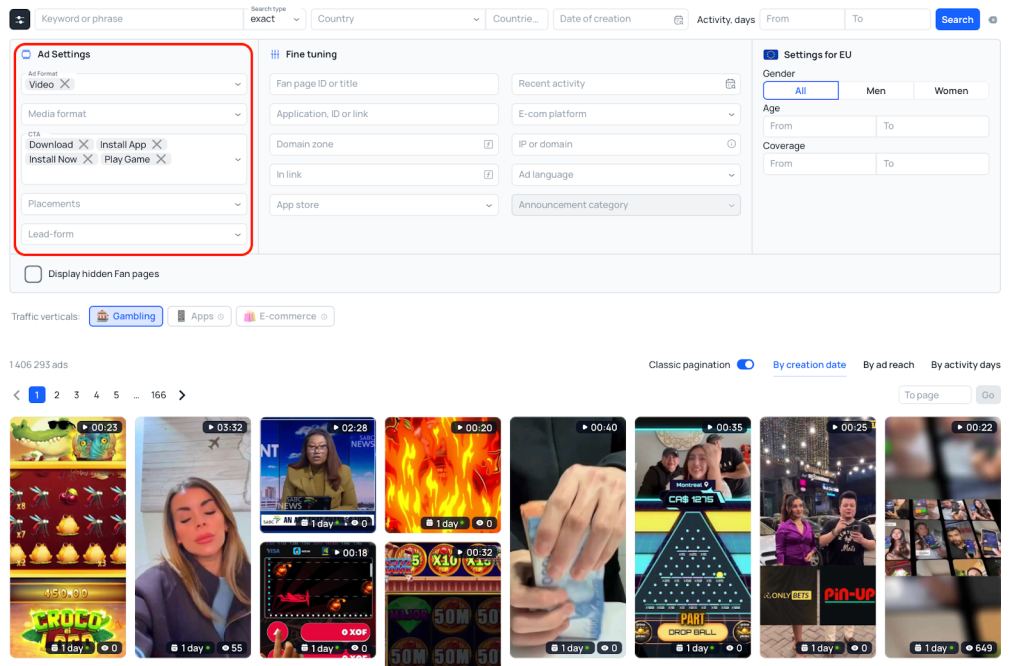
Task: Click the IP or domain info icon
Action: (730, 144)
